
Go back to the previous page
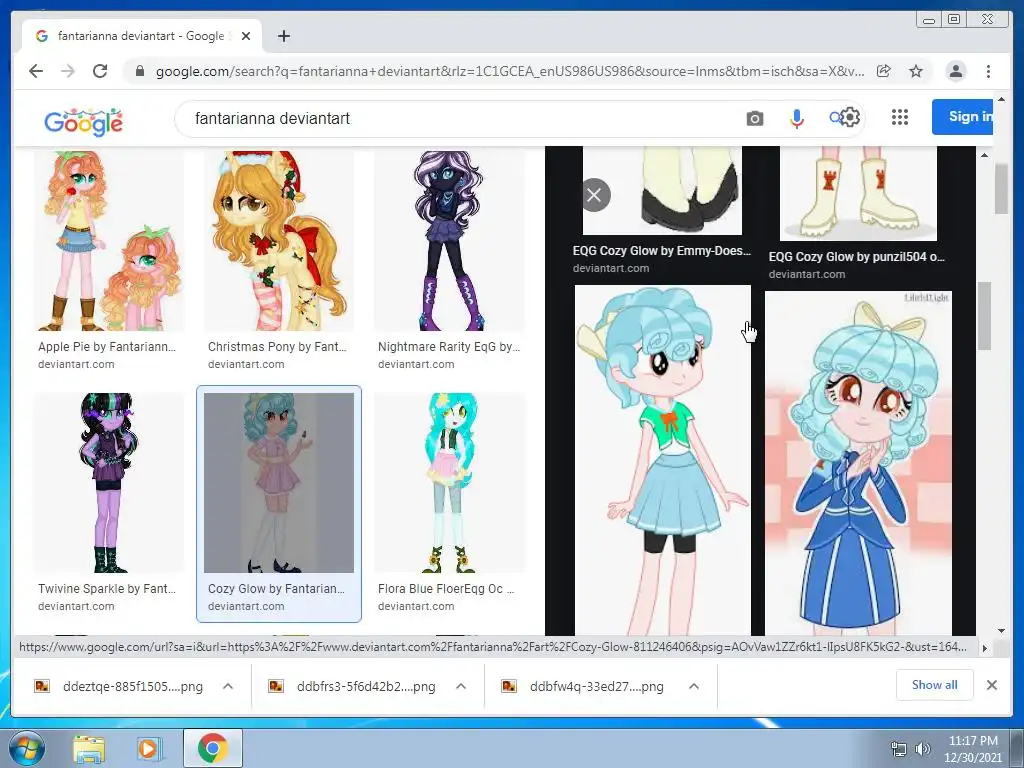(x=36, y=71)
